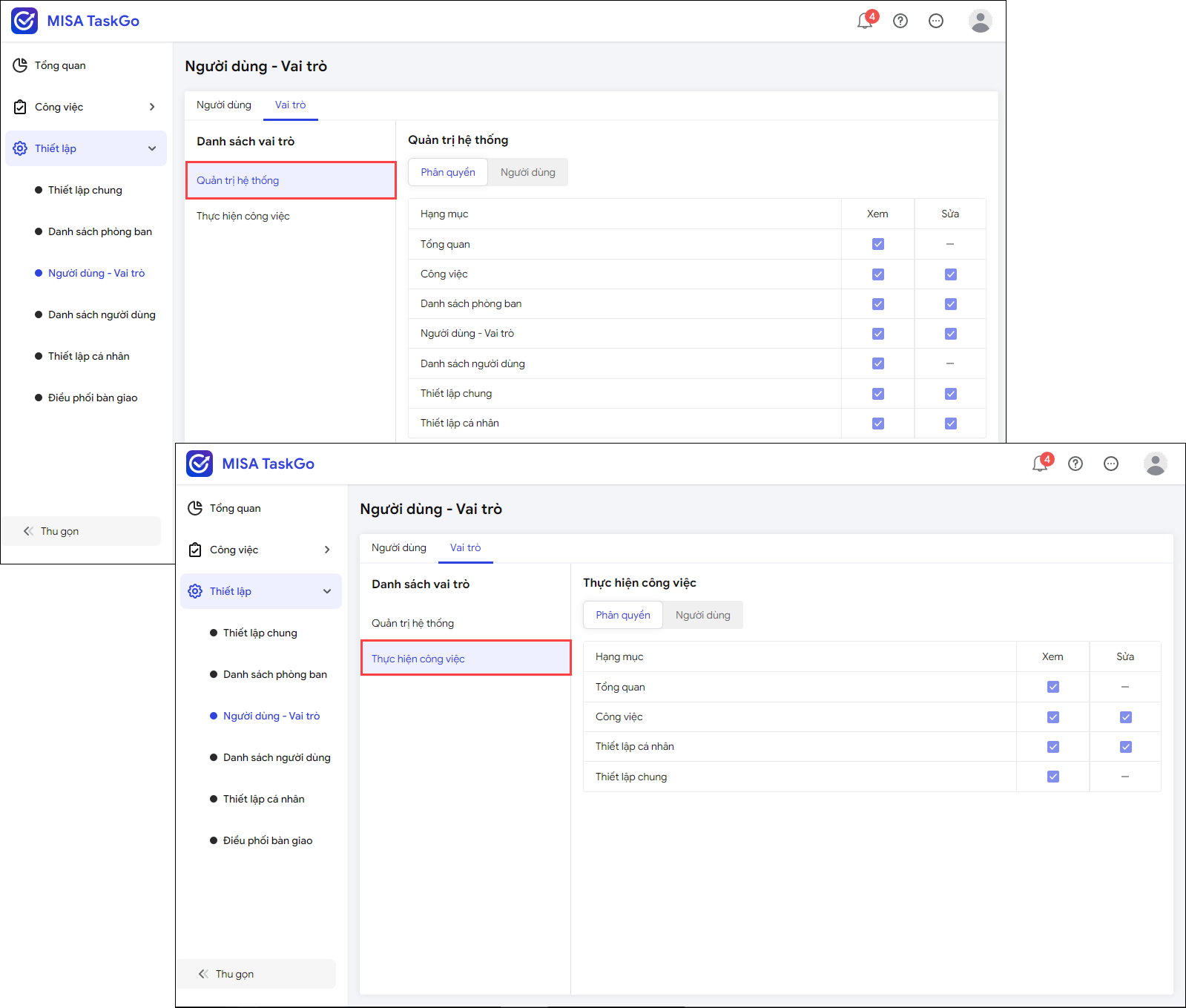Select the highlighted Thực hiện công việc role
This screenshot has height=1008, width=1186.
(465, 659)
